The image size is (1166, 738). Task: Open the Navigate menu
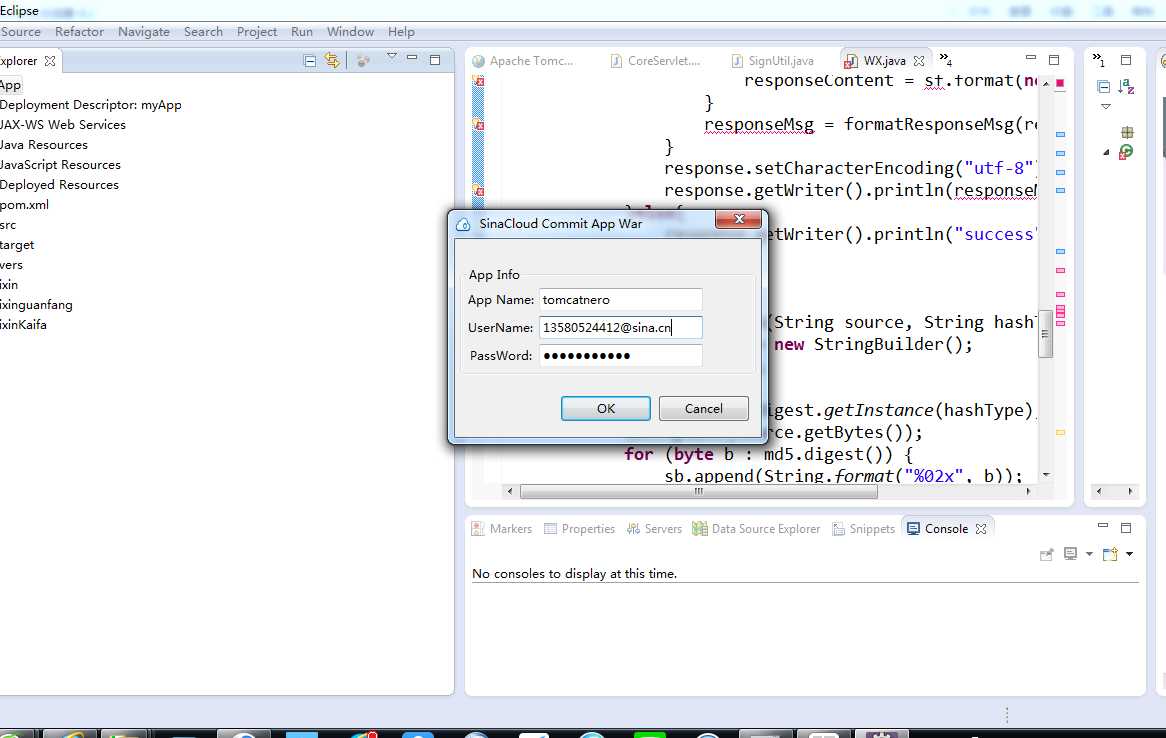tap(144, 32)
